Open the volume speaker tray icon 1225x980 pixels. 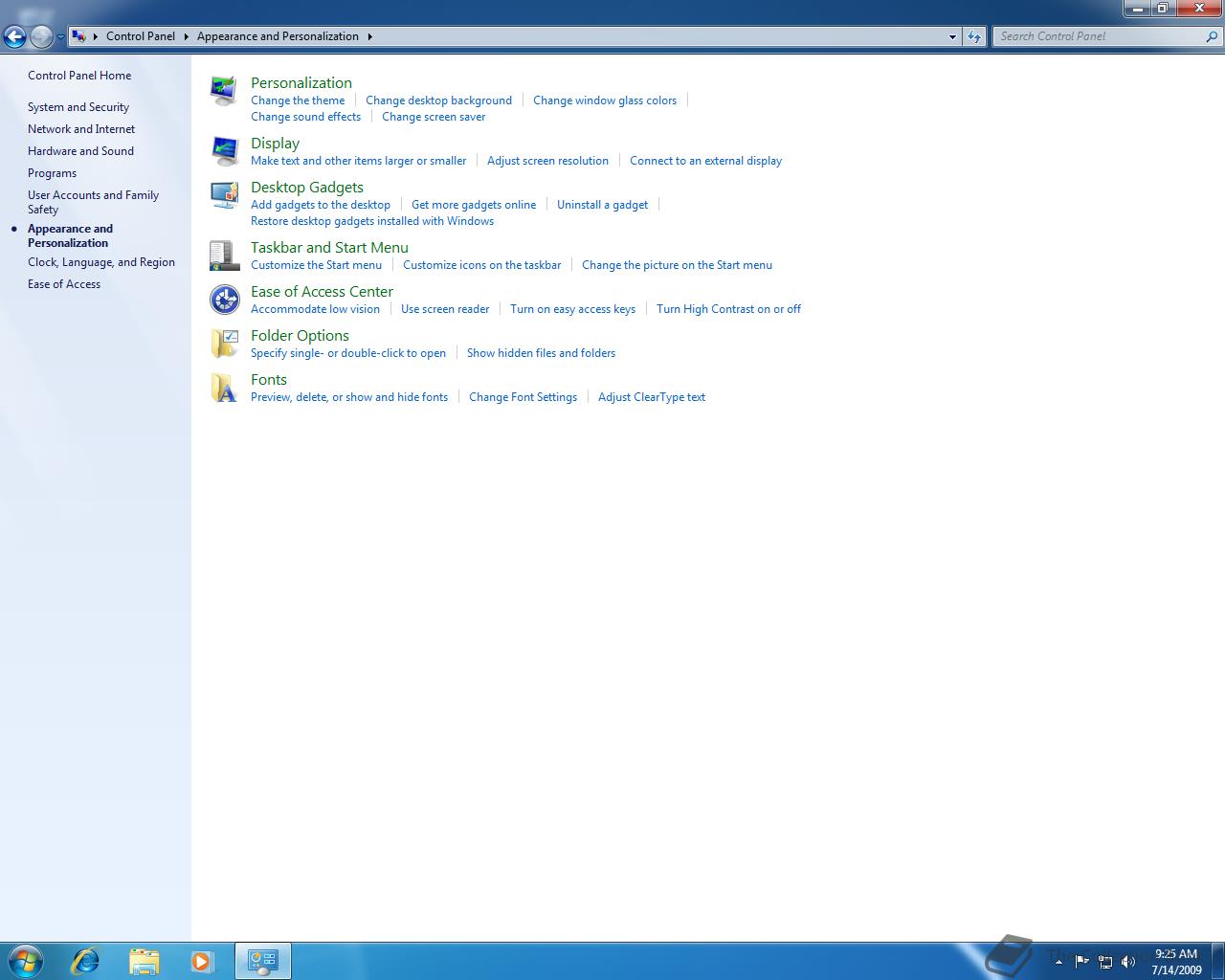(x=1128, y=961)
